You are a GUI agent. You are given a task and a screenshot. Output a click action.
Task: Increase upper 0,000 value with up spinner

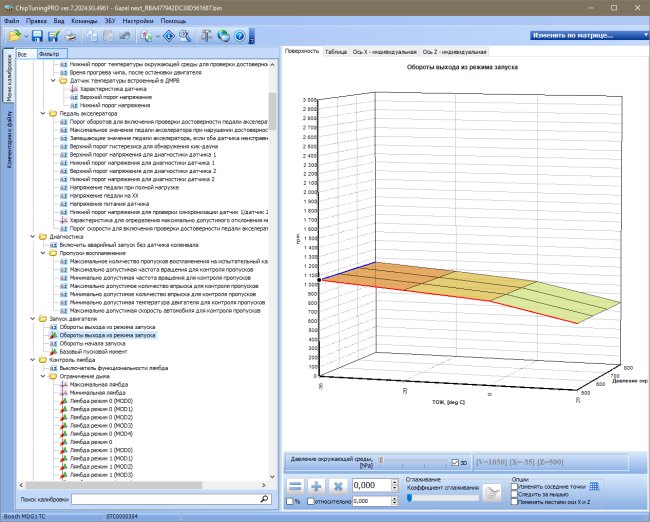coord(395,483)
